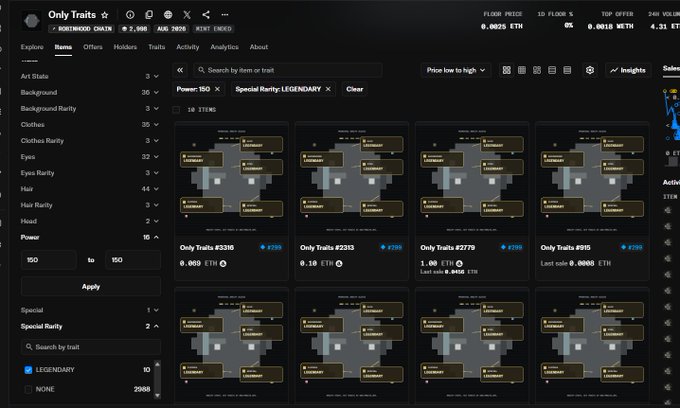Viewport: 680px width, 408px height.
Task: Open Only Traits #3316 title link
Action: (207, 248)
